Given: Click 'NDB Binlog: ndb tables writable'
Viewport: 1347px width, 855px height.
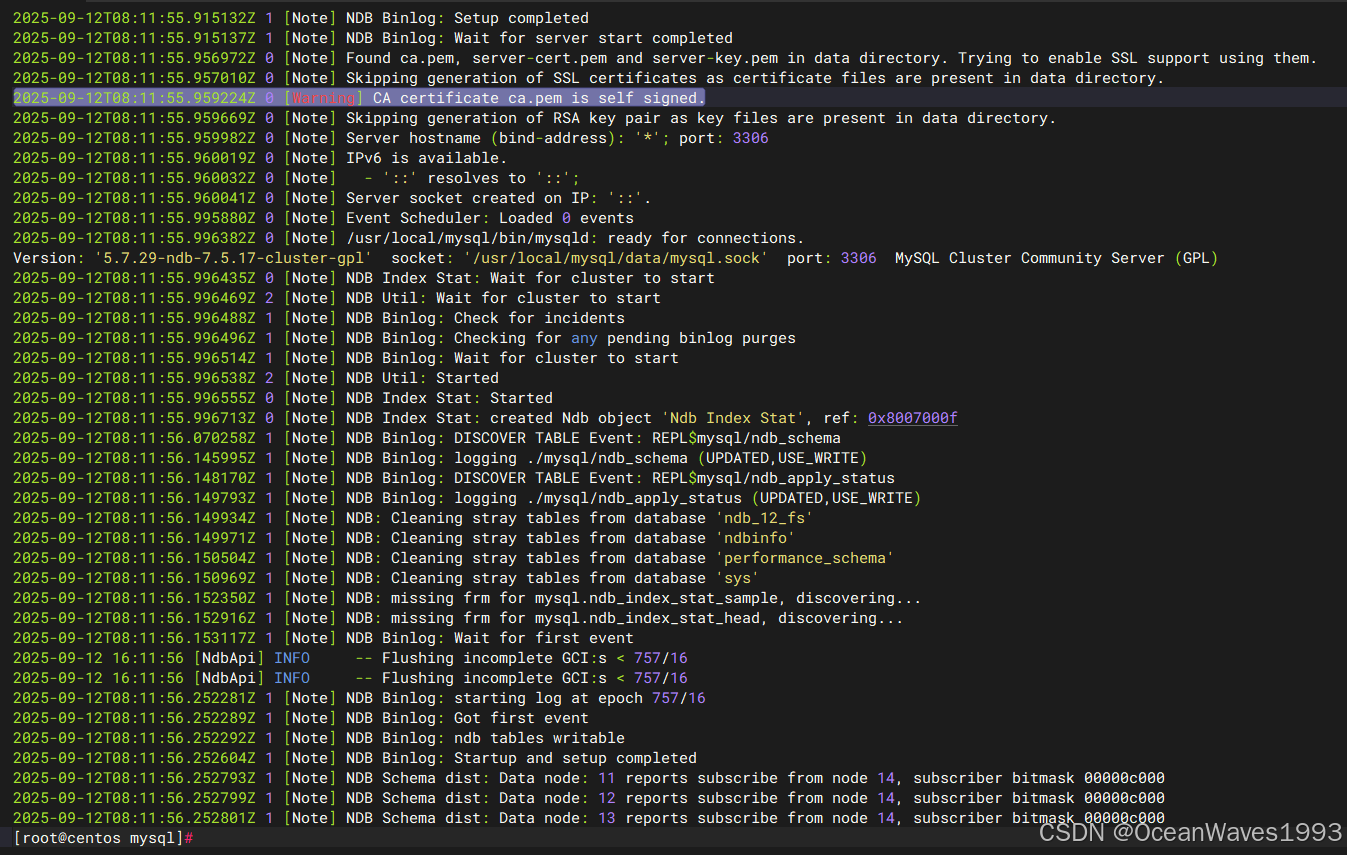Looking at the screenshot, I should [485, 738].
